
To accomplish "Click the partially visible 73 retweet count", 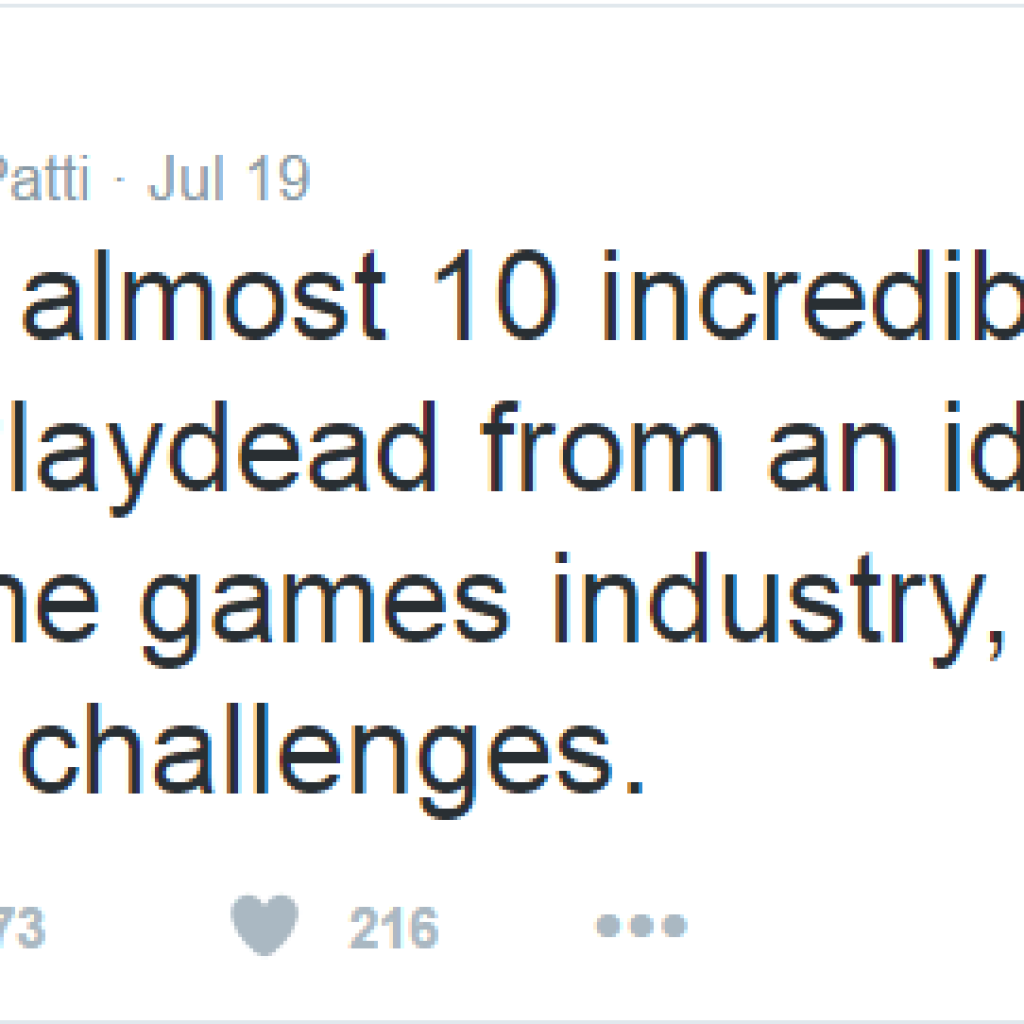I will (22, 929).
